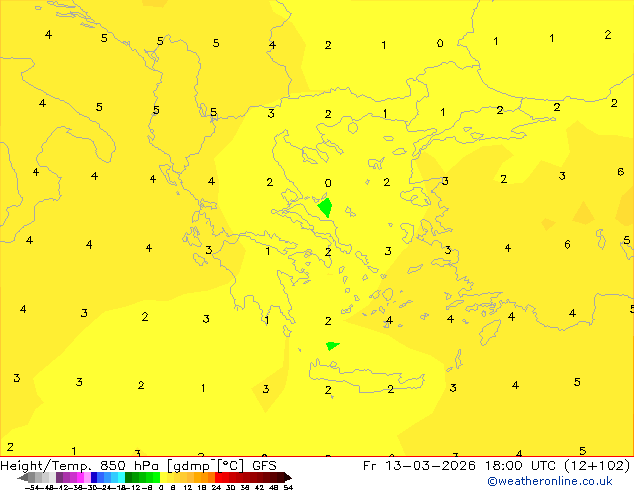Click the green patch near Euboea island
This screenshot has width=634, height=490.
click(x=325, y=208)
